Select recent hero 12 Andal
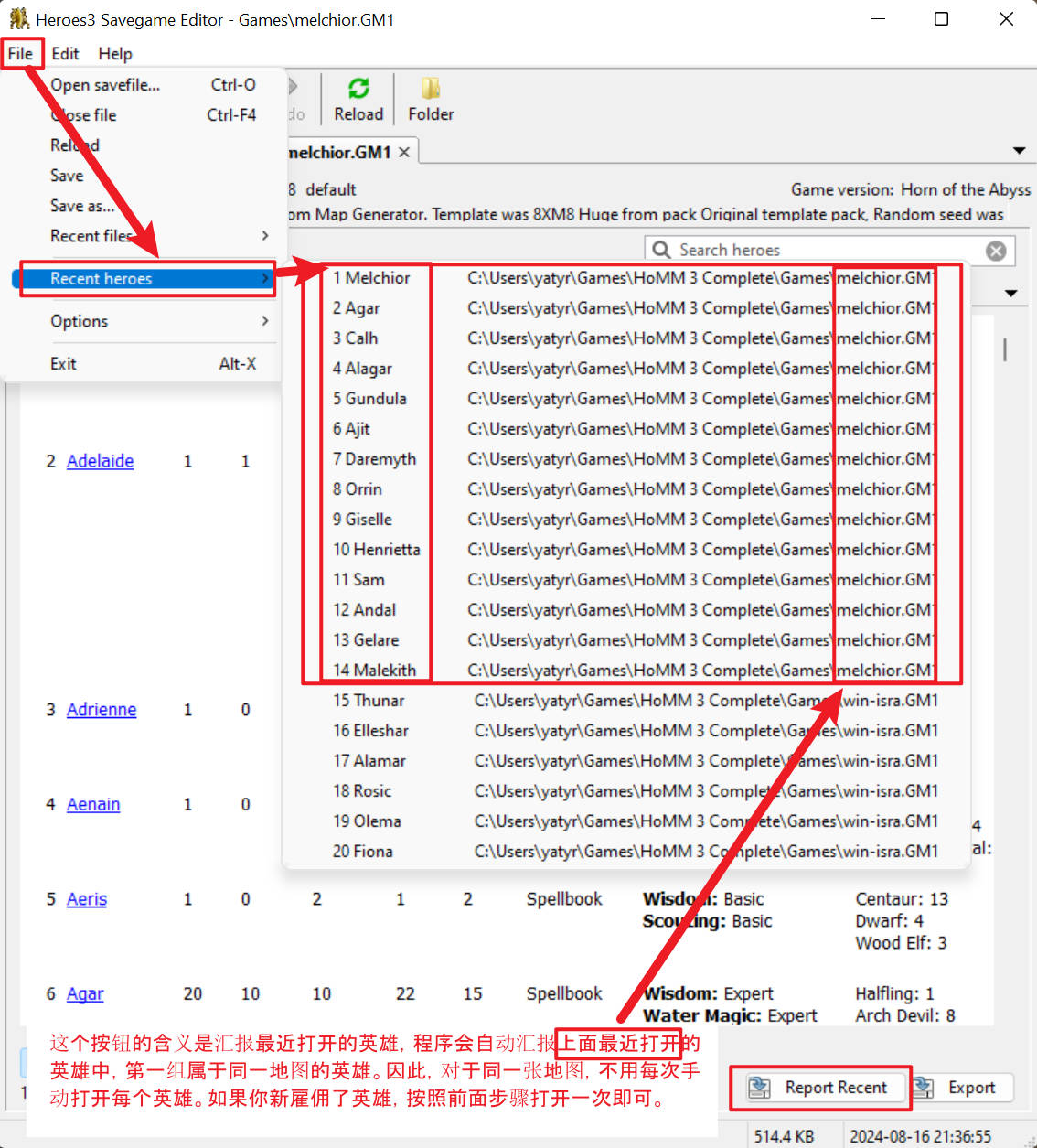1037x1148 pixels. point(625,610)
